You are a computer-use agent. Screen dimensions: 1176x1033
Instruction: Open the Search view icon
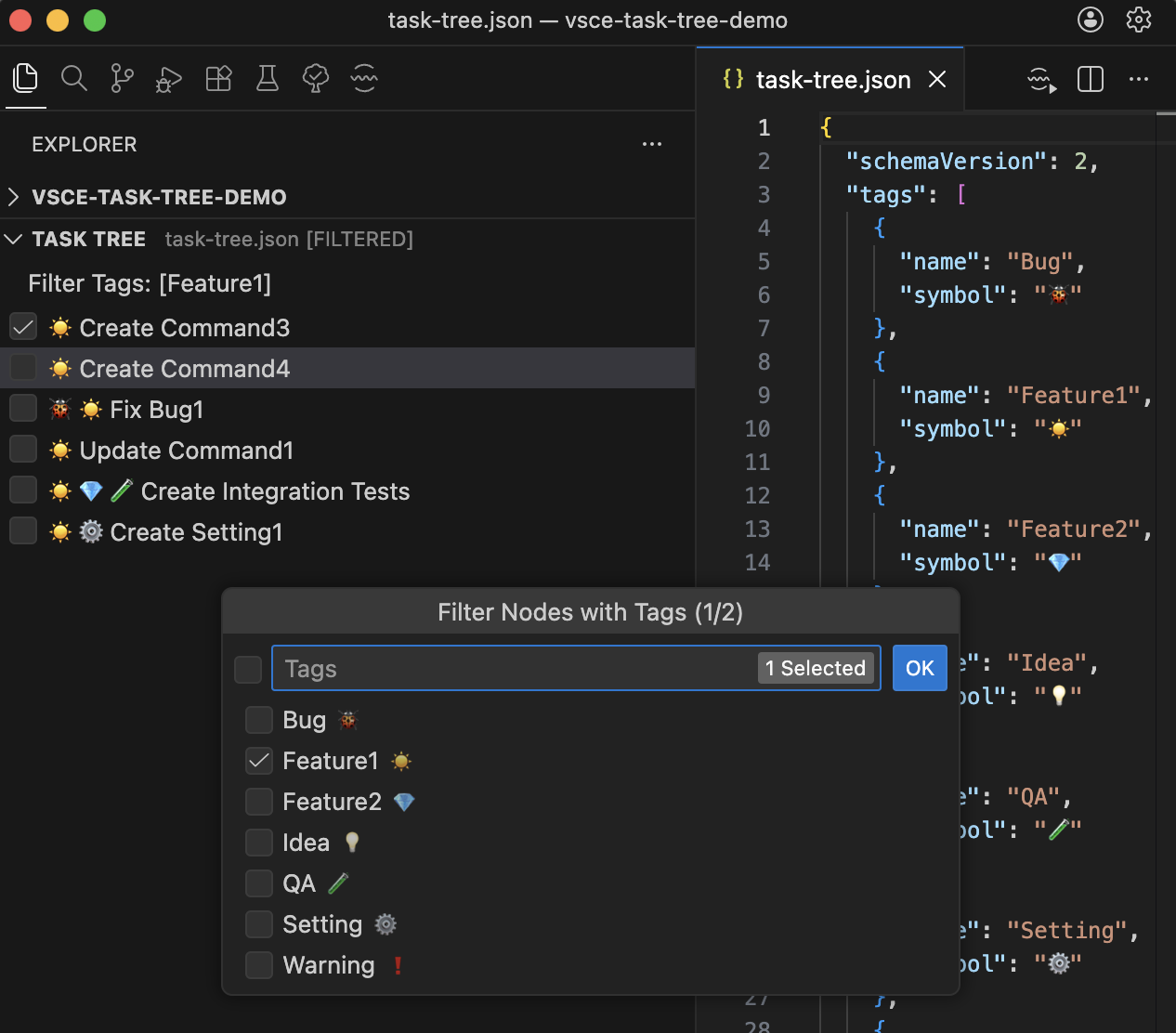[x=74, y=78]
